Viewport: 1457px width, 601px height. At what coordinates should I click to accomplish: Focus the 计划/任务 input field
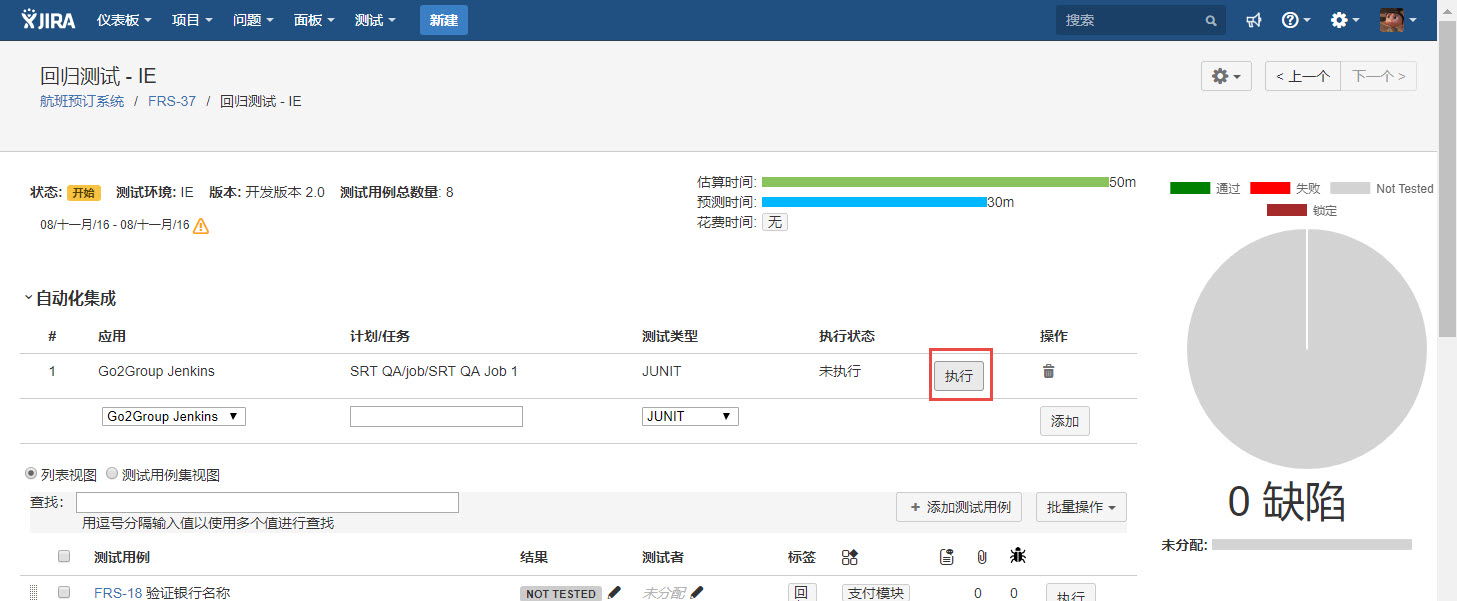click(436, 416)
